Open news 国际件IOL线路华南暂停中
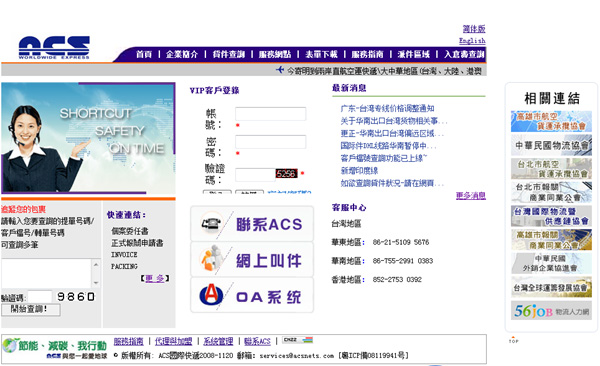 (x=388, y=146)
